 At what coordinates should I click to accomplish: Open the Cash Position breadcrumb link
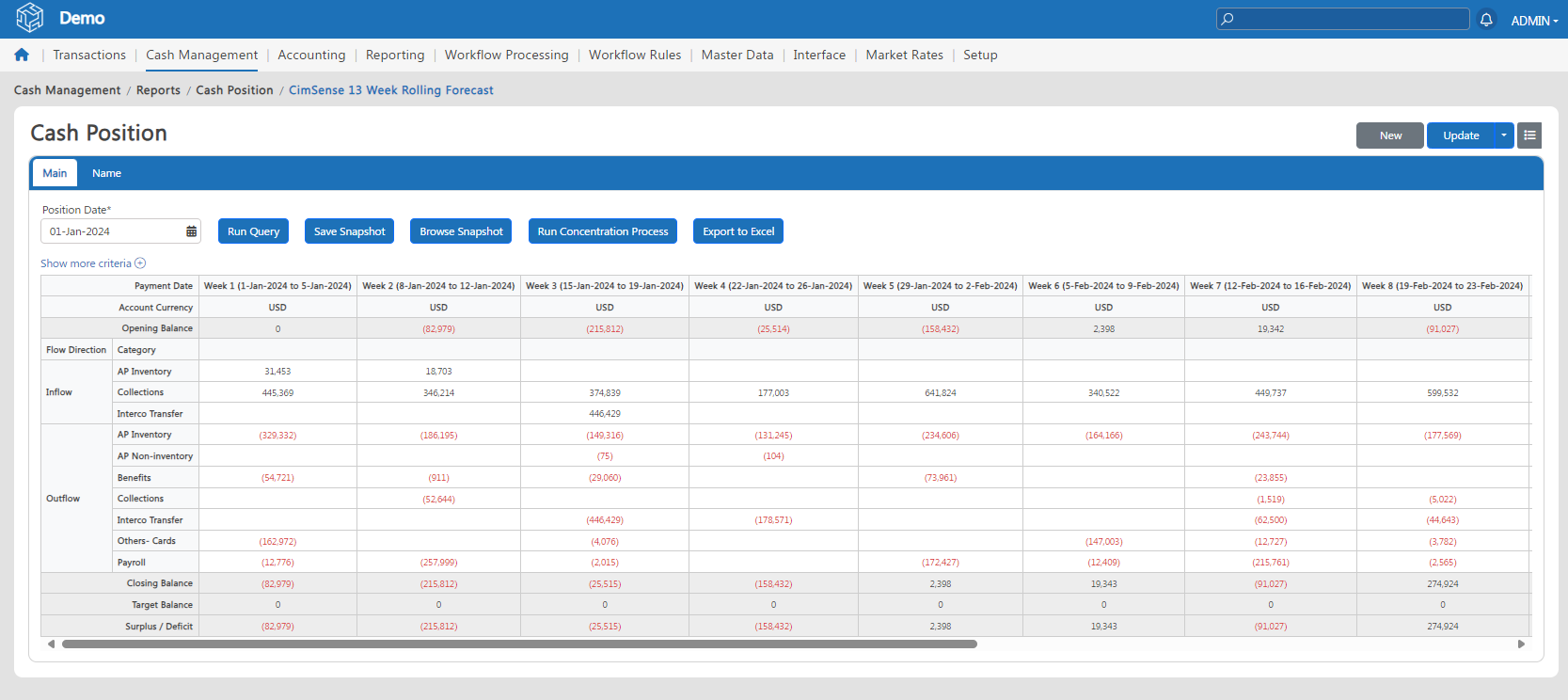(234, 90)
